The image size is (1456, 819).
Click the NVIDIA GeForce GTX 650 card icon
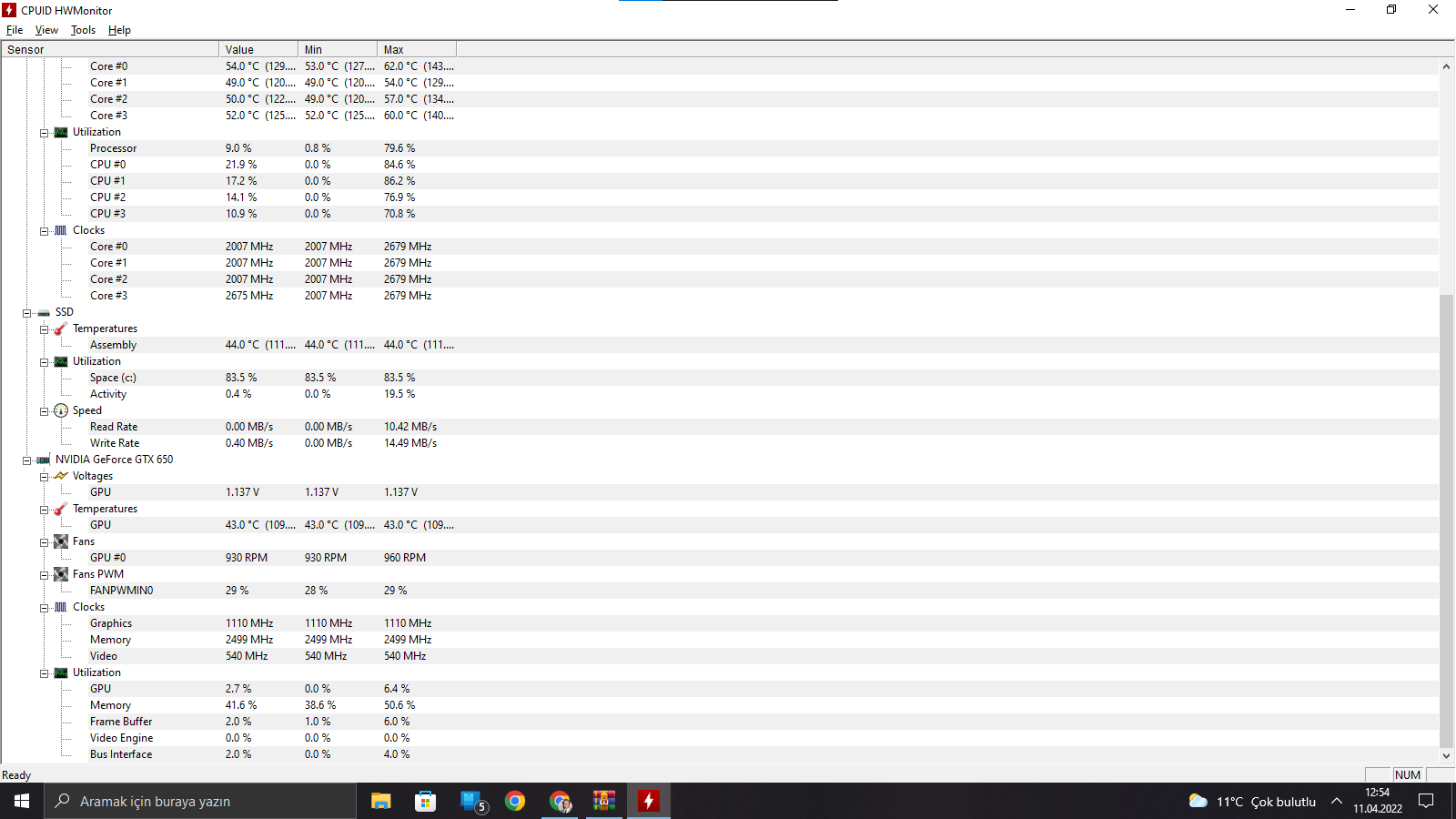tap(44, 460)
